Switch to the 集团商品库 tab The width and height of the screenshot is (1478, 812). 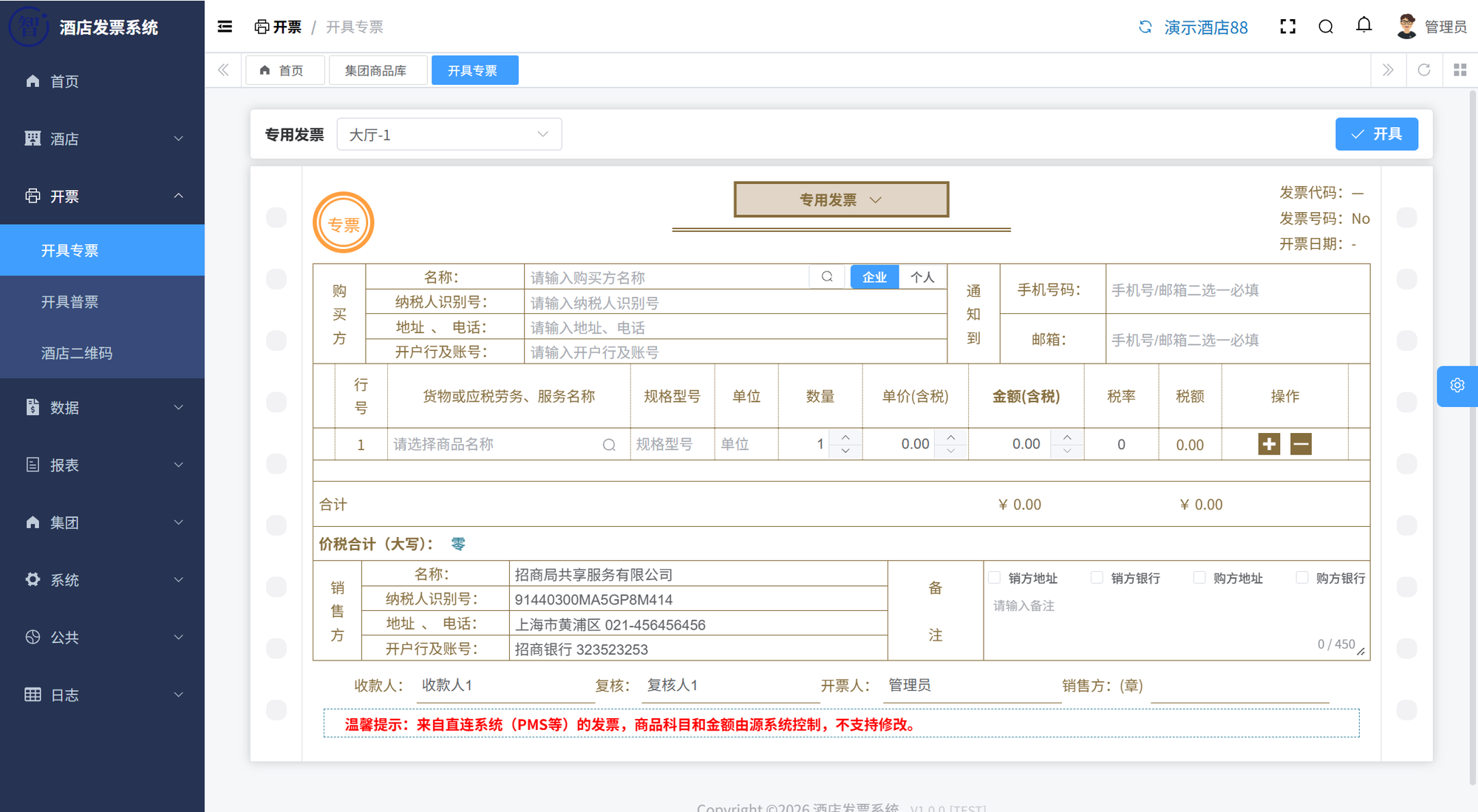point(378,70)
